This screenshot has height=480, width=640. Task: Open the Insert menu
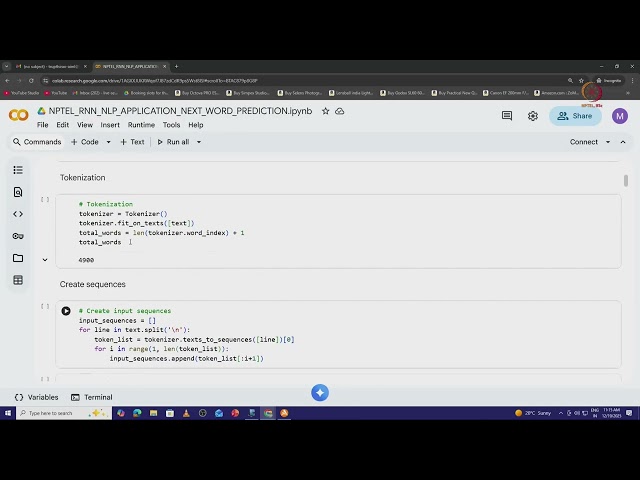[x=110, y=125]
